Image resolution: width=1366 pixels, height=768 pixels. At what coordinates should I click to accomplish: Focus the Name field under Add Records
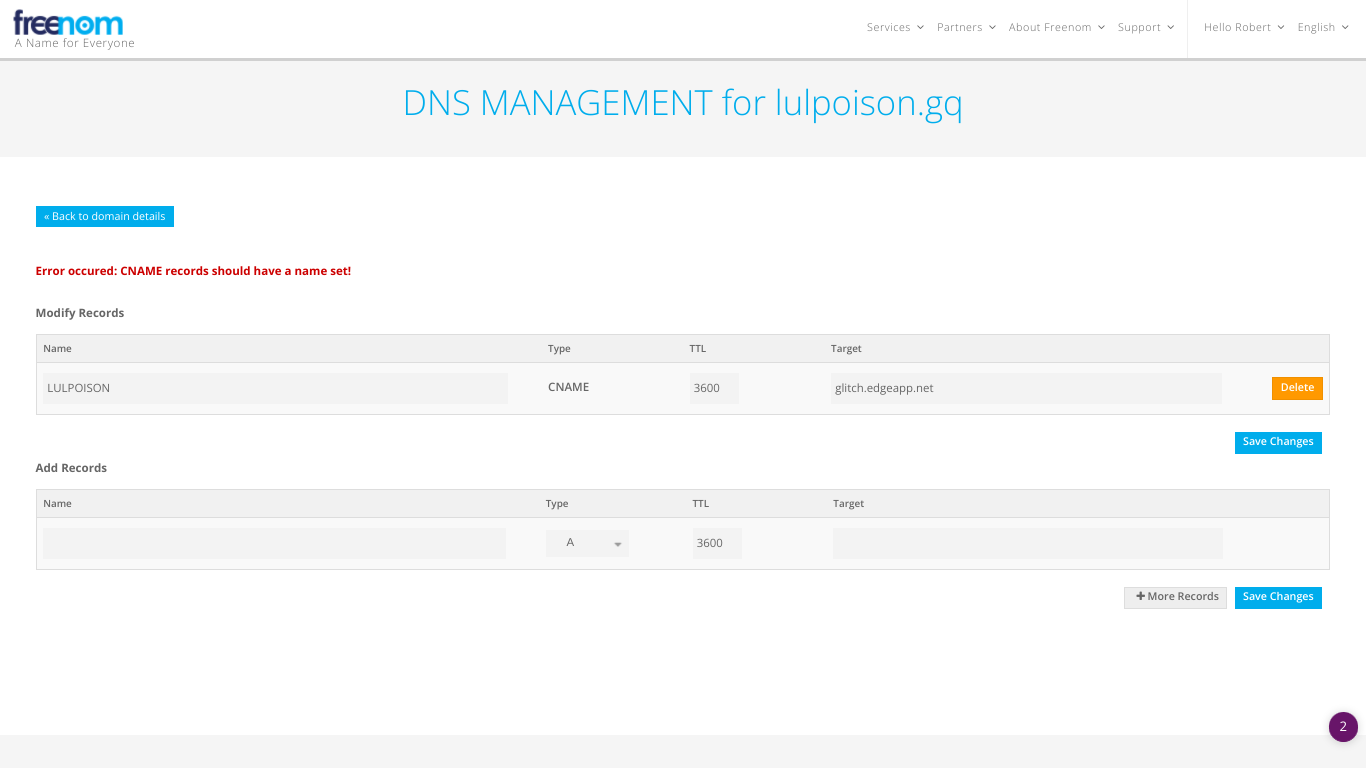pyautogui.click(x=274, y=543)
